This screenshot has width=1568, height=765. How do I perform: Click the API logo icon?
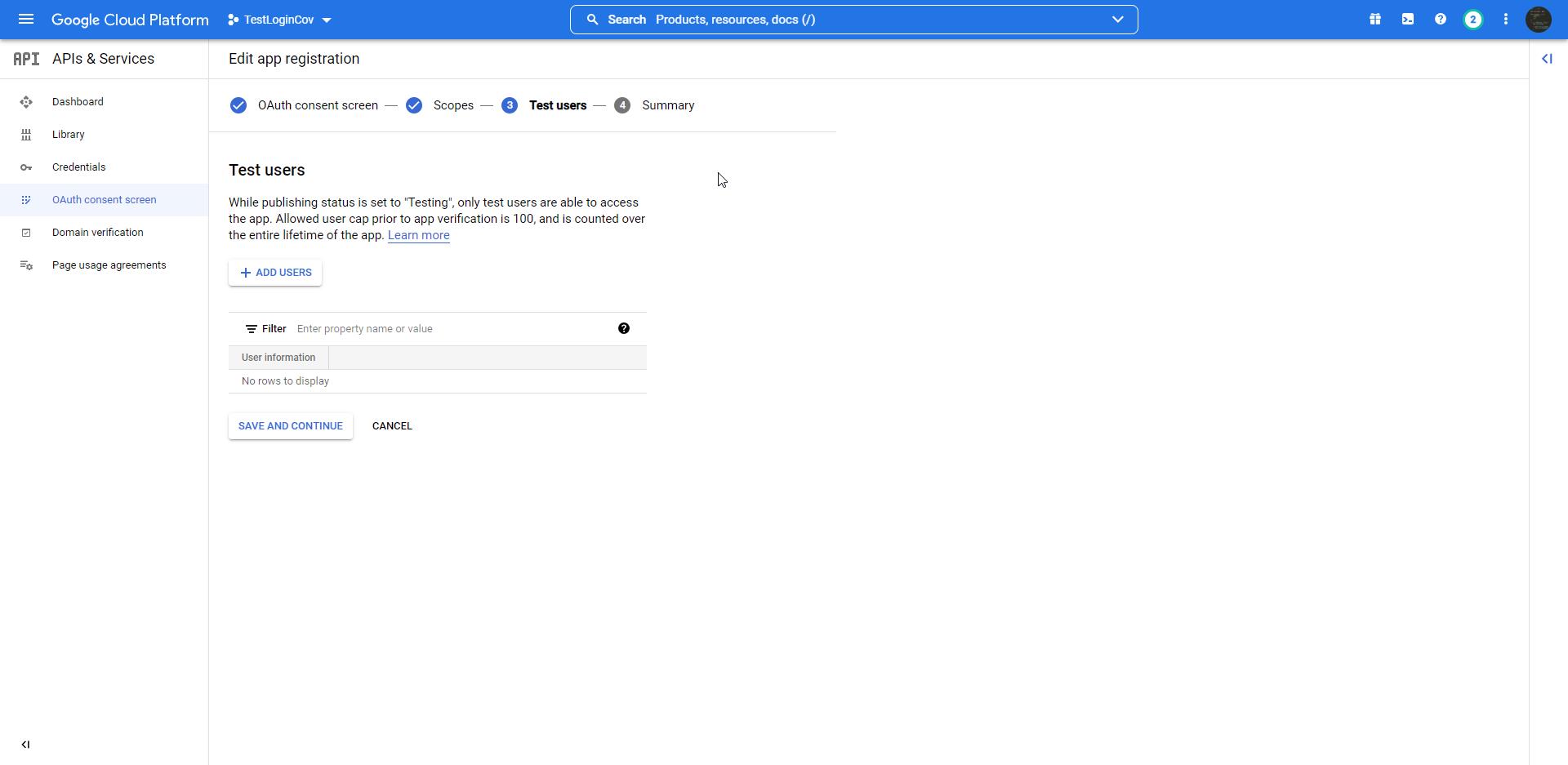(x=26, y=59)
